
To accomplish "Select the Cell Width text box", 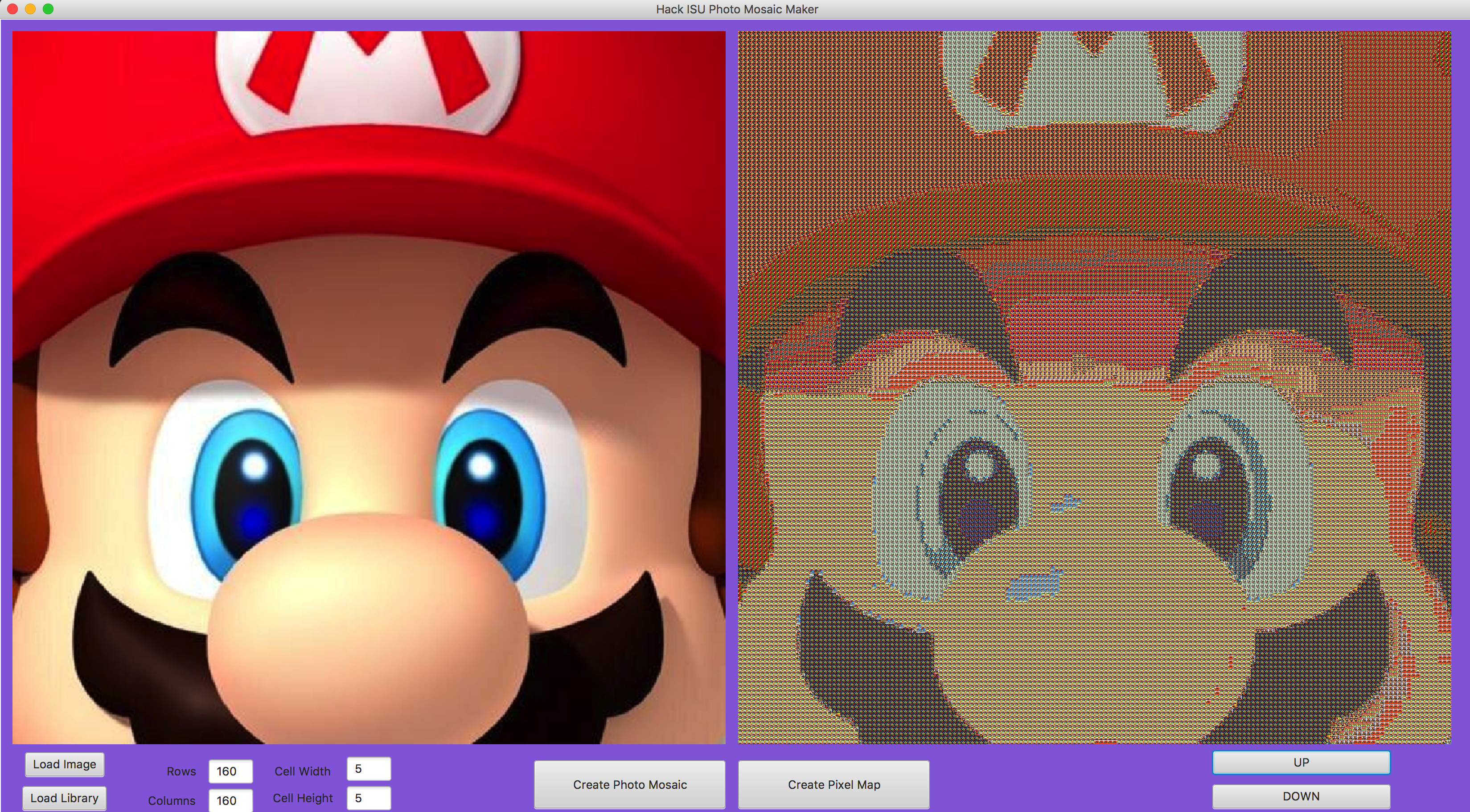I will pyautogui.click(x=369, y=769).
